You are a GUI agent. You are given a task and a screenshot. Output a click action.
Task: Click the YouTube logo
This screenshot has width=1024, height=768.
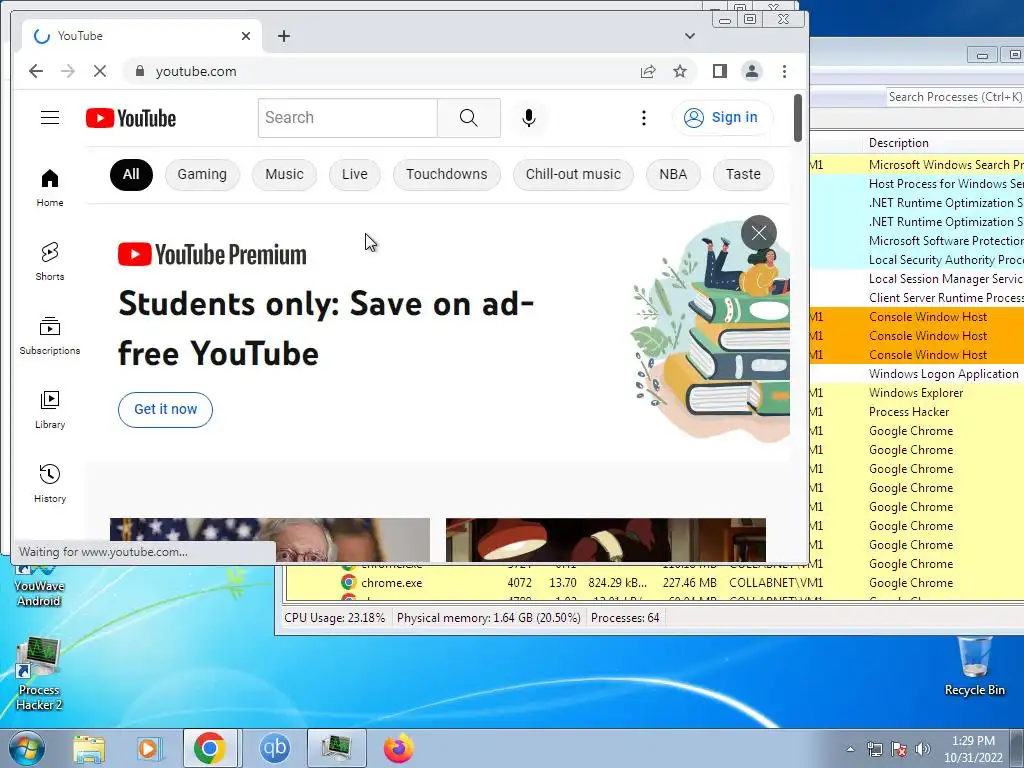(131, 118)
